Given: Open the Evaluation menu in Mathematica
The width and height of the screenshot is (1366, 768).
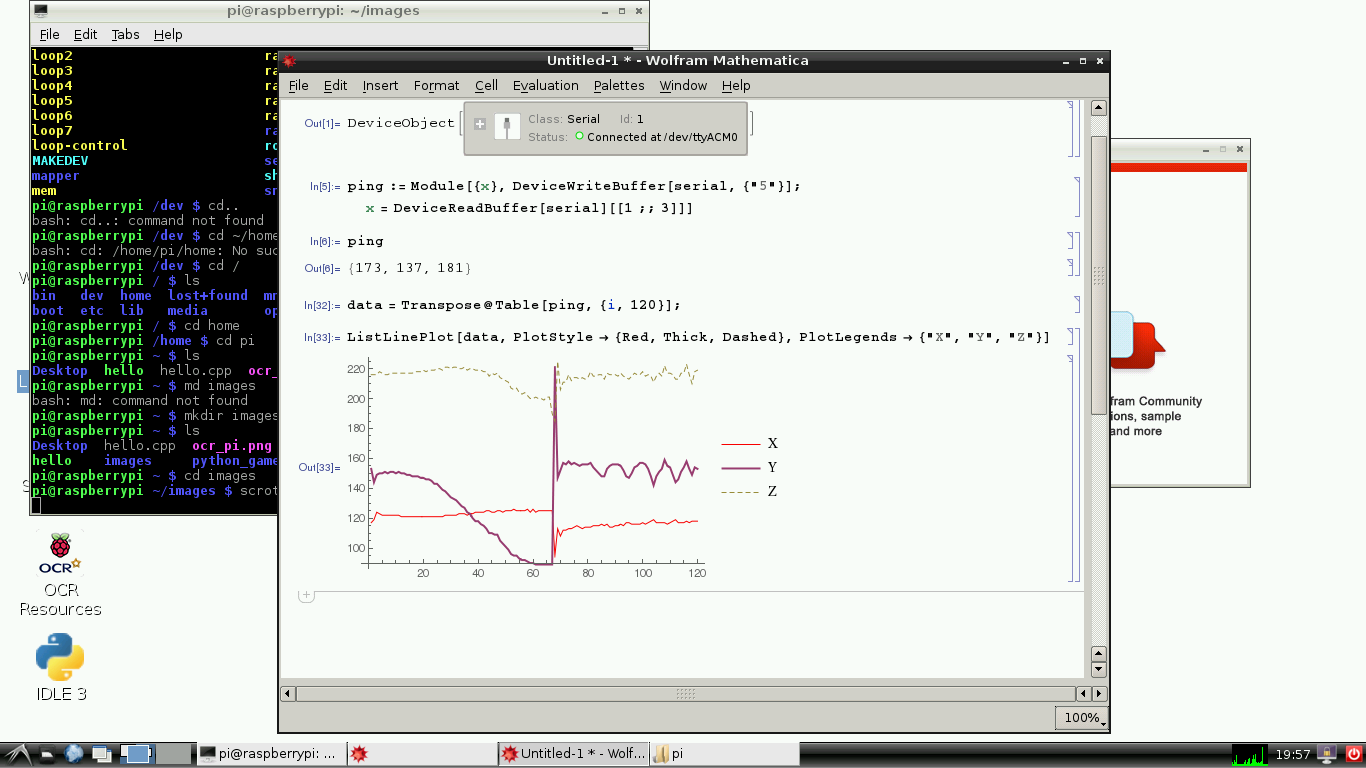Looking at the screenshot, I should click(x=545, y=86).
